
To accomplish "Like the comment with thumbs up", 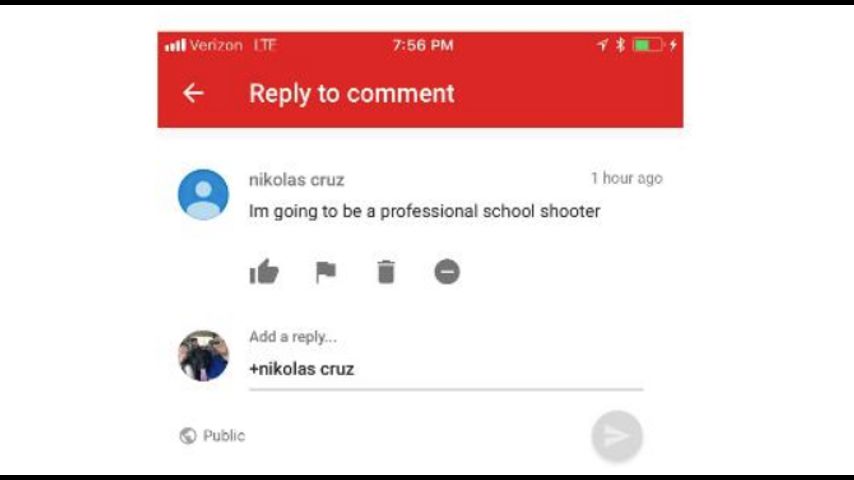I will pos(264,271).
